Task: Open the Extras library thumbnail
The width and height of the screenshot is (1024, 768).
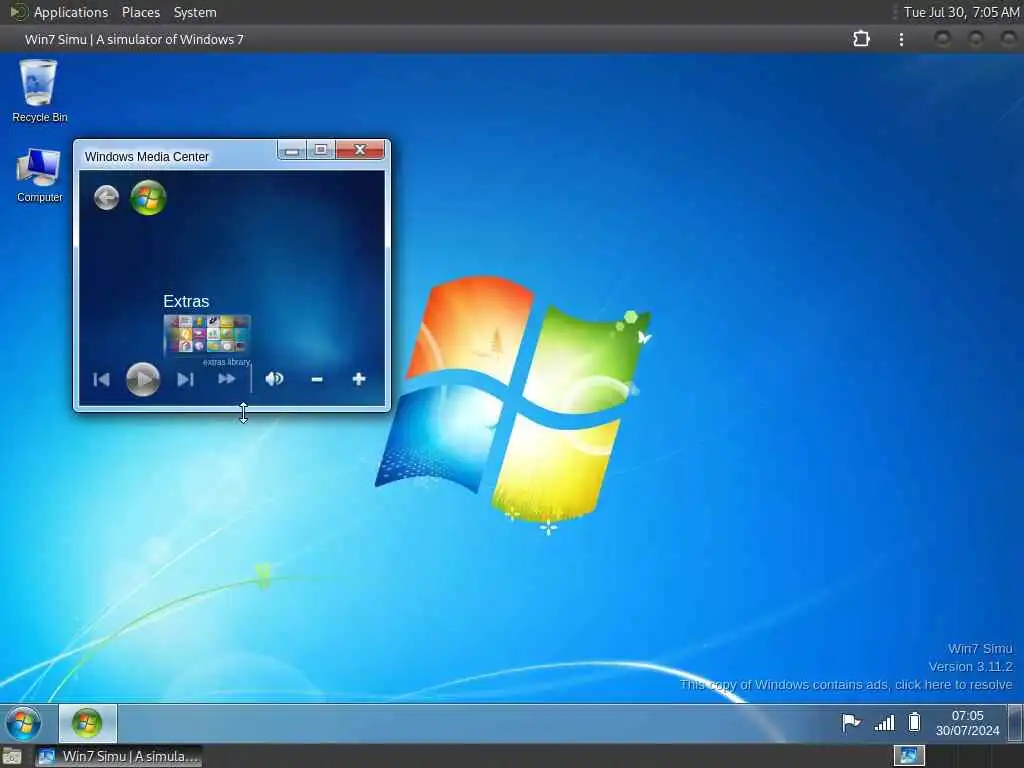Action: pyautogui.click(x=207, y=334)
